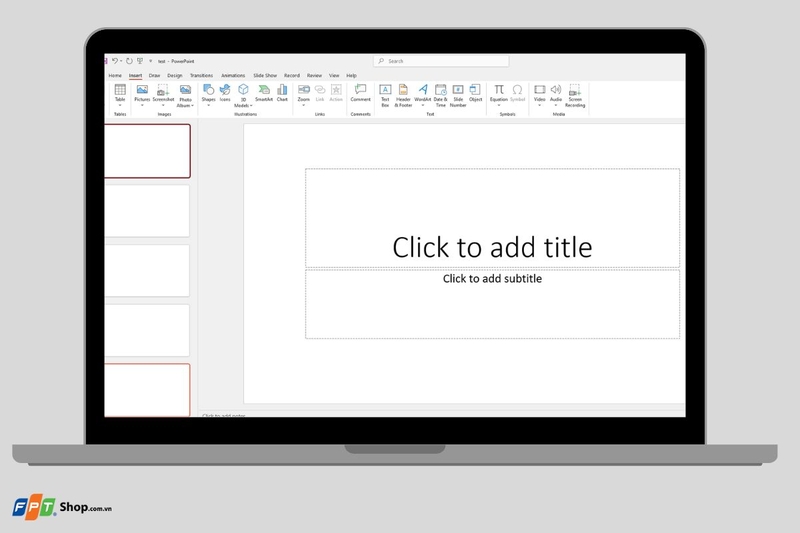Expand the Table dropdown arrow
The height and width of the screenshot is (533, 800).
click(x=120, y=106)
